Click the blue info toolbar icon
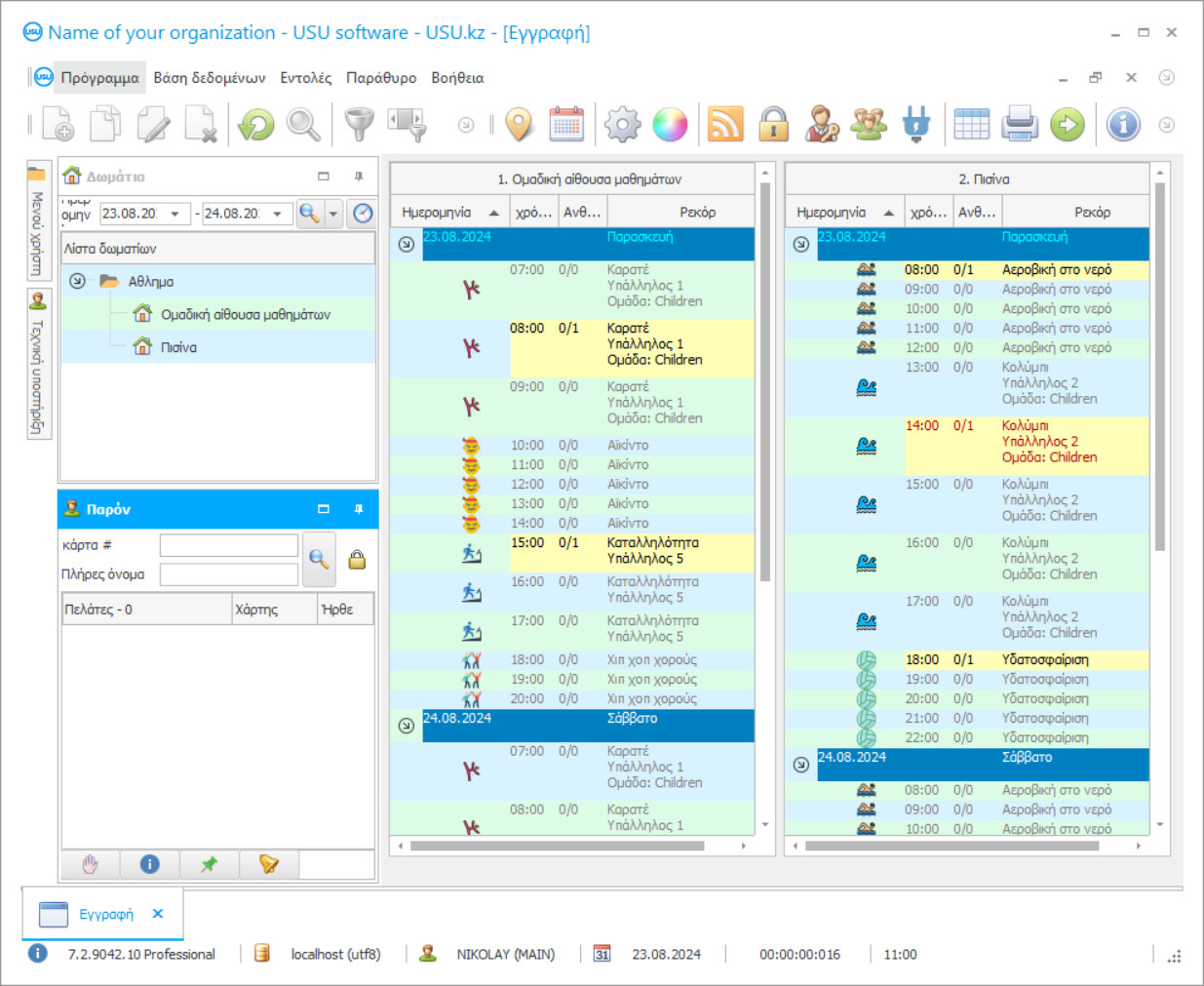This screenshot has width=1204, height=986. click(1123, 125)
